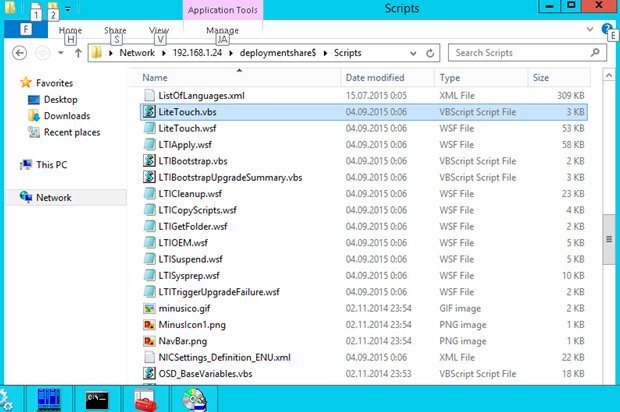
Task: Open the Help question mark icon
Action: 607,28
